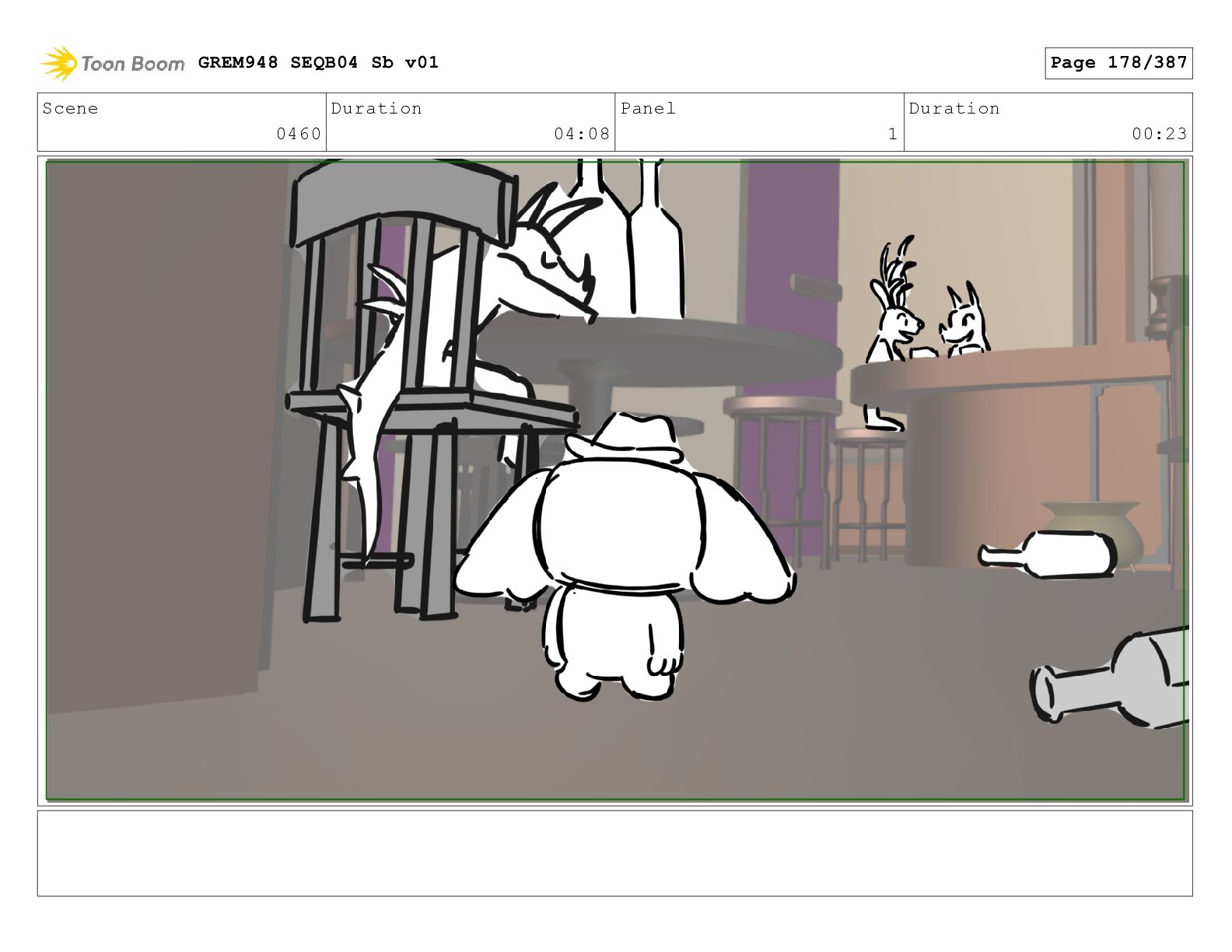Click the 'Page 178/387' page indicator
Image resolution: width=1232 pixels, height=952 pixels.
point(1118,63)
